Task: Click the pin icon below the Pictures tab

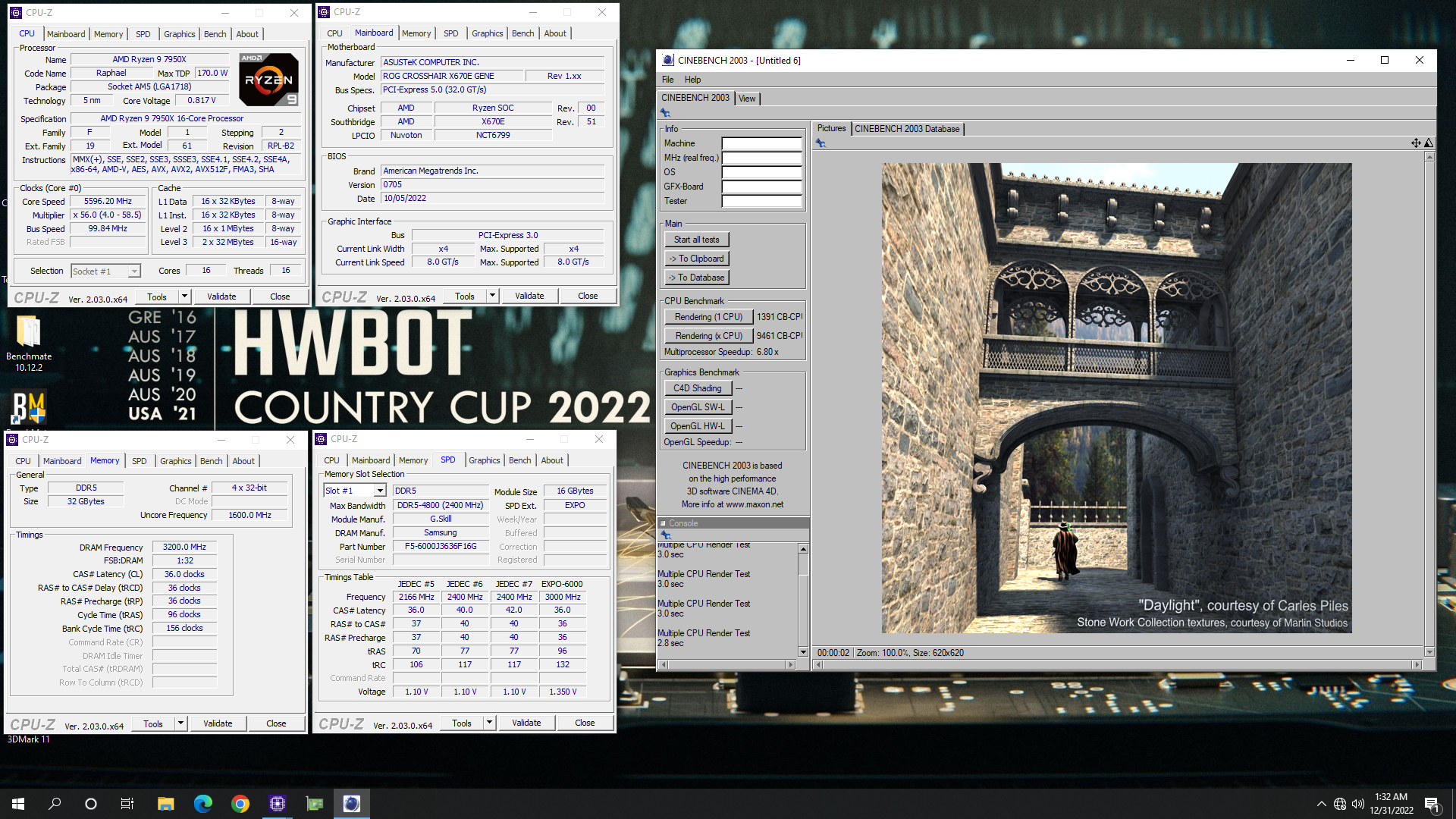Action: pyautogui.click(x=821, y=143)
